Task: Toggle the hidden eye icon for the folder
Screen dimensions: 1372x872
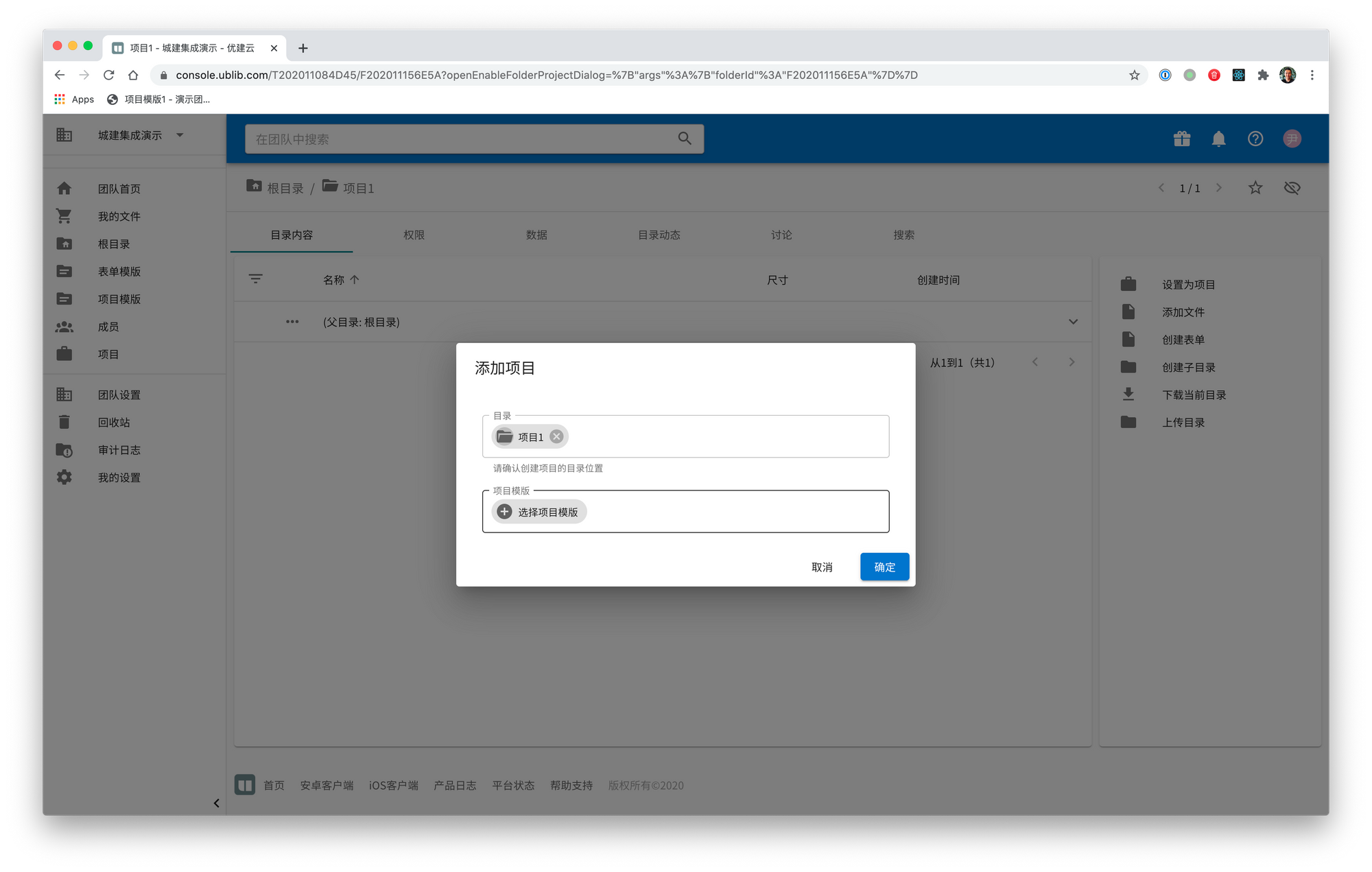Action: 1292,188
